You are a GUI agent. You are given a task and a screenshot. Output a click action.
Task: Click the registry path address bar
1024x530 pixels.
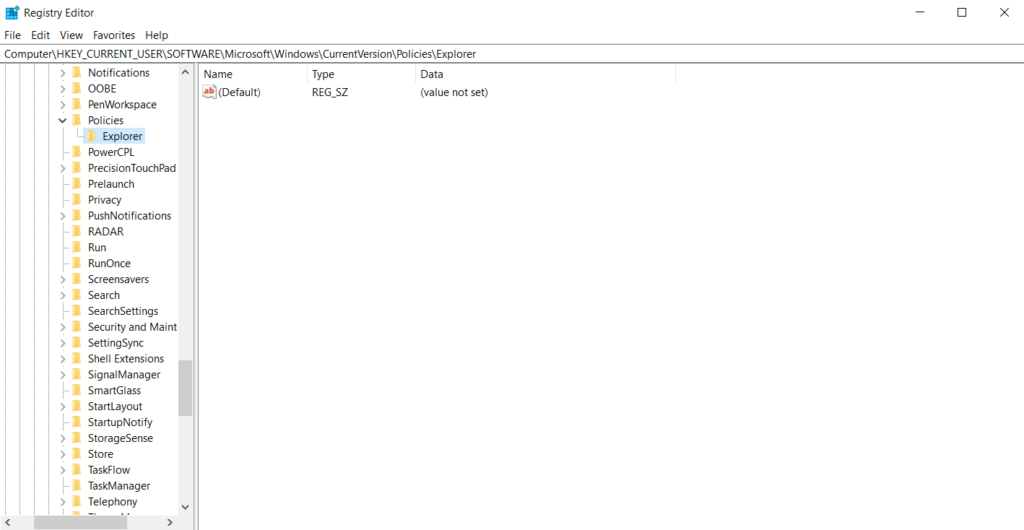[512, 54]
